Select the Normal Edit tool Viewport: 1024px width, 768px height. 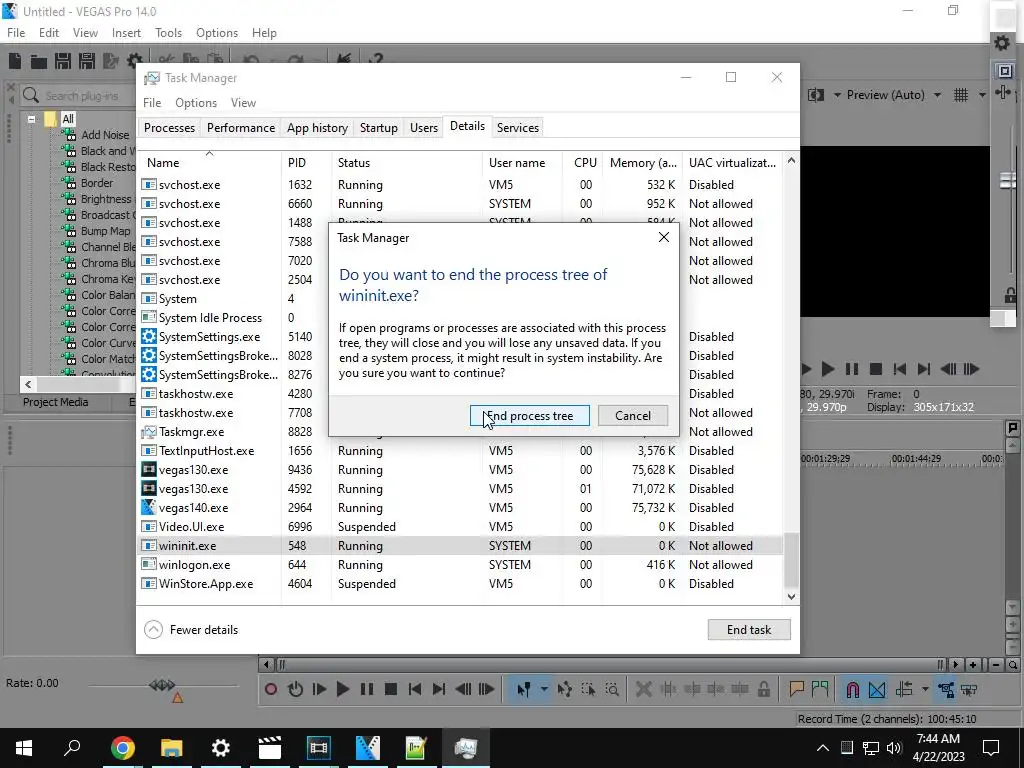523,689
